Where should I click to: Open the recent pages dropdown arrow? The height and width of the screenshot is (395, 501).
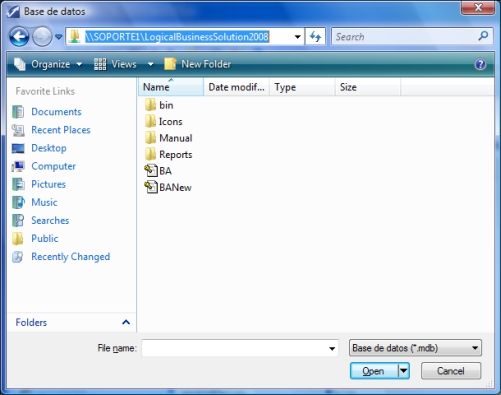tap(59, 37)
